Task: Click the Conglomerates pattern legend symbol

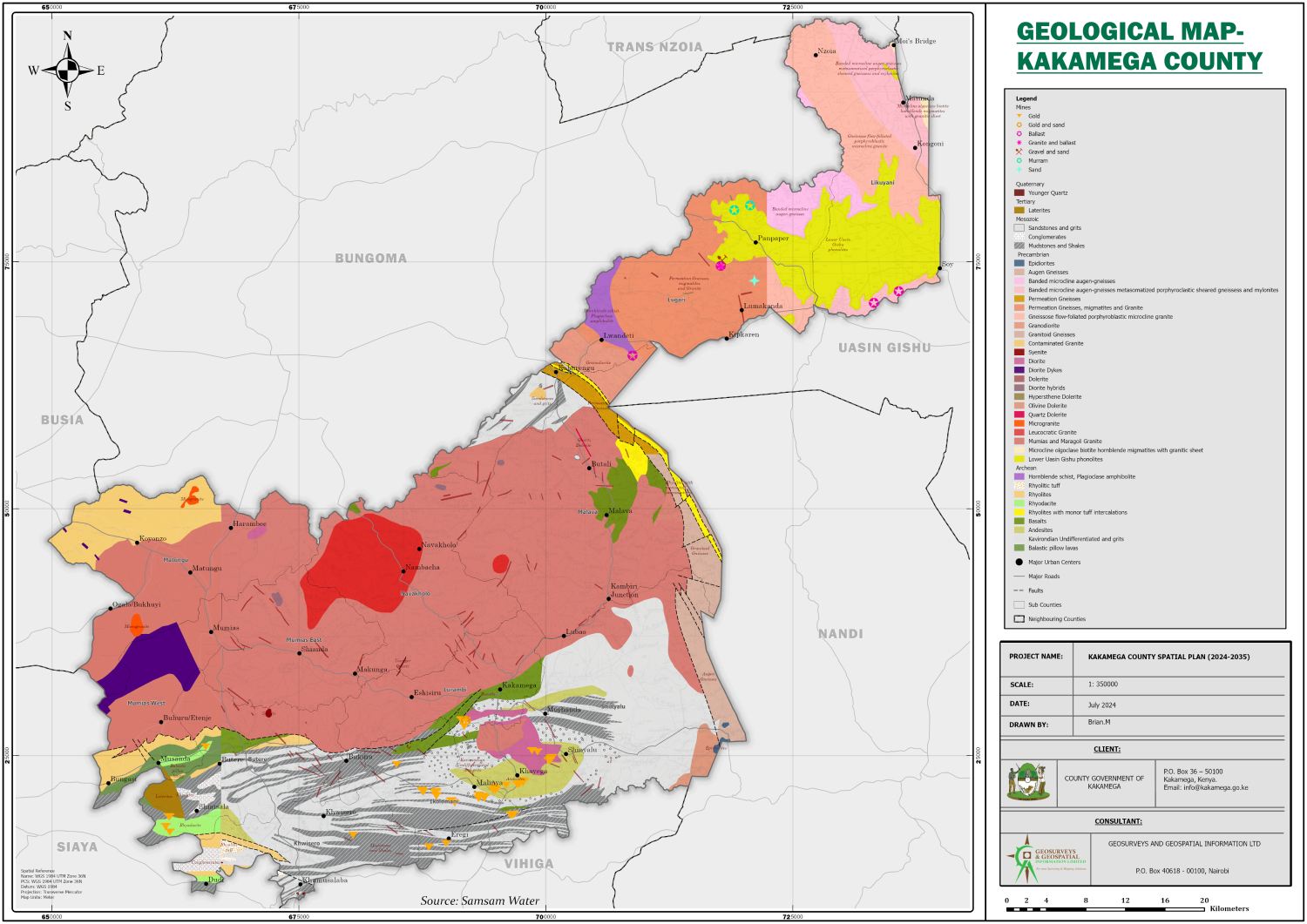Action: [1019, 237]
